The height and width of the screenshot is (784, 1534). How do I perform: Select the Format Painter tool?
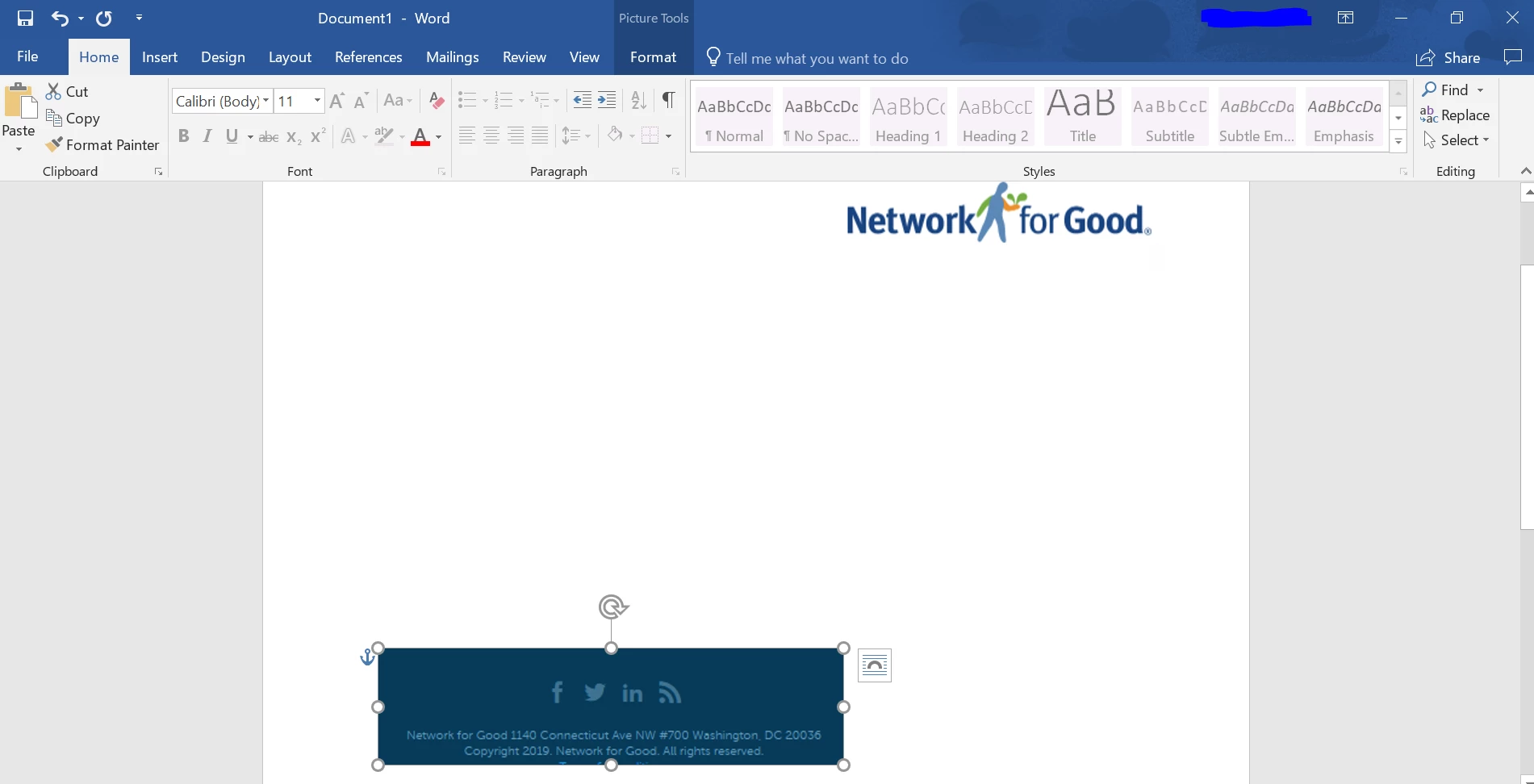[102, 145]
